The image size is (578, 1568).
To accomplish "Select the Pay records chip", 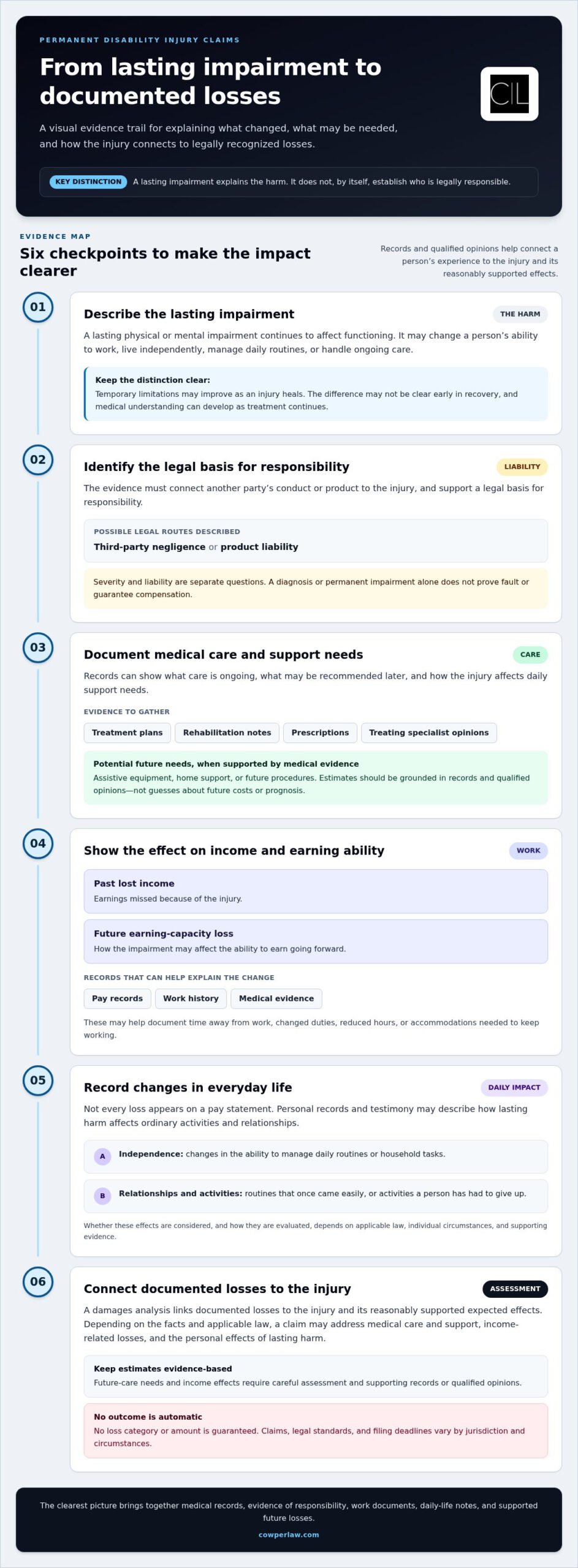I will pos(117,998).
